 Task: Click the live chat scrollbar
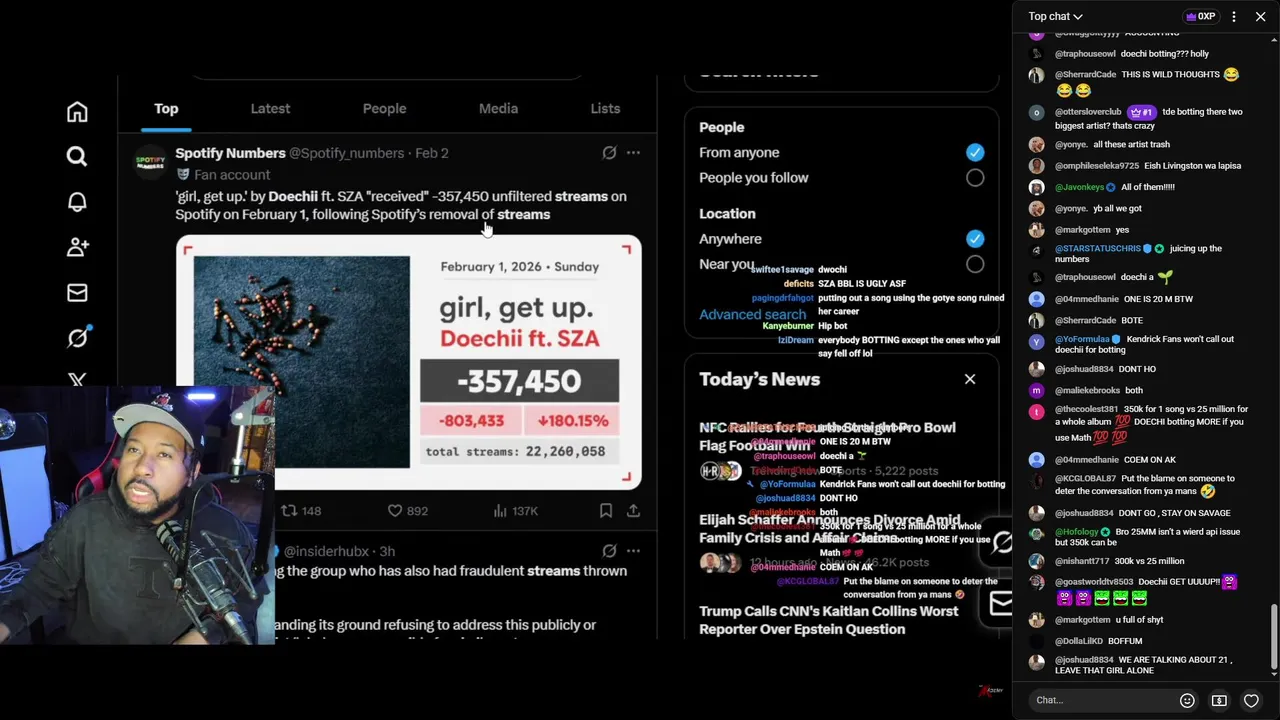pyautogui.click(x=1273, y=638)
